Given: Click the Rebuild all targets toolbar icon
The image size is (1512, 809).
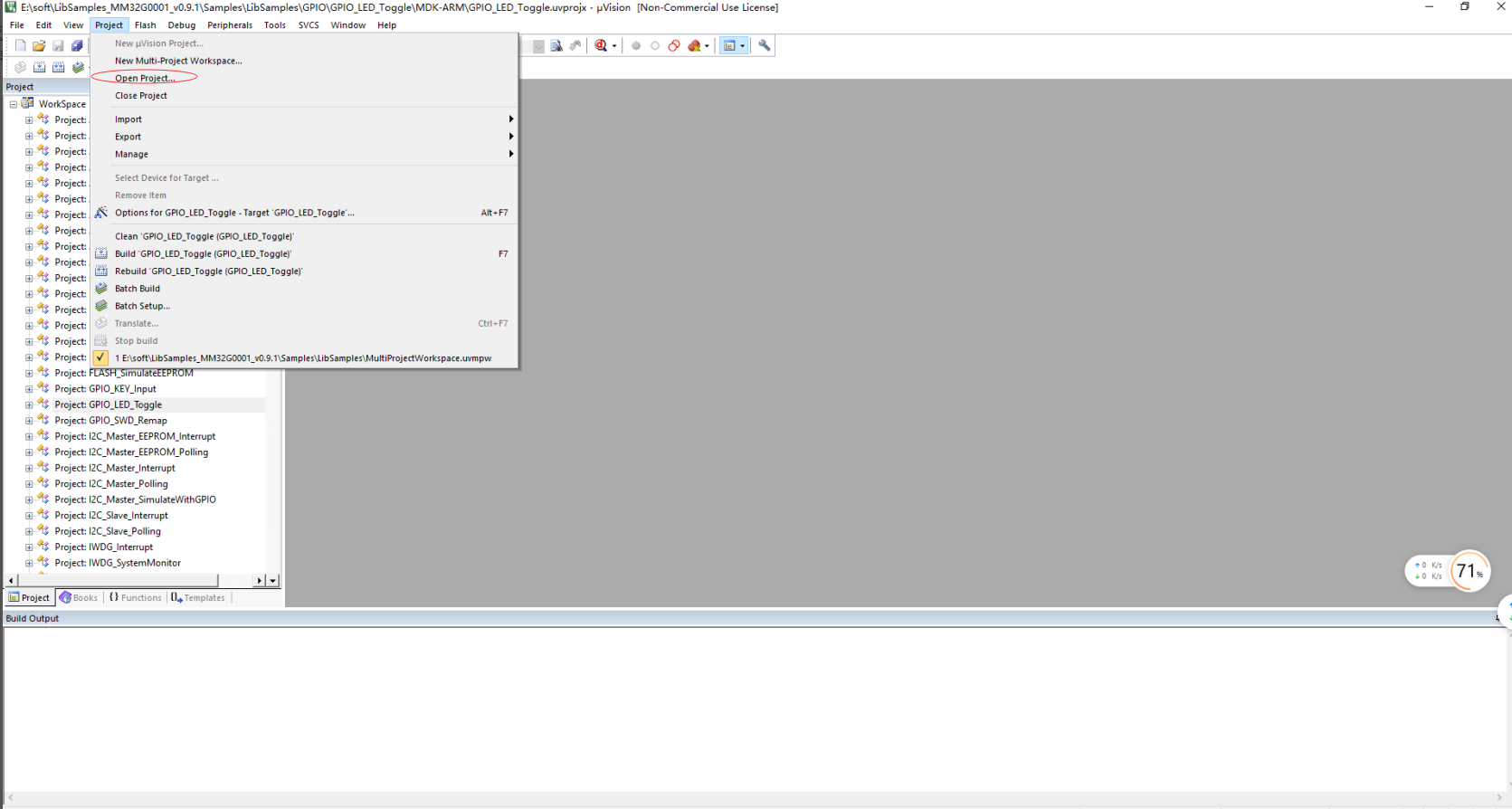Looking at the screenshot, I should (x=59, y=67).
